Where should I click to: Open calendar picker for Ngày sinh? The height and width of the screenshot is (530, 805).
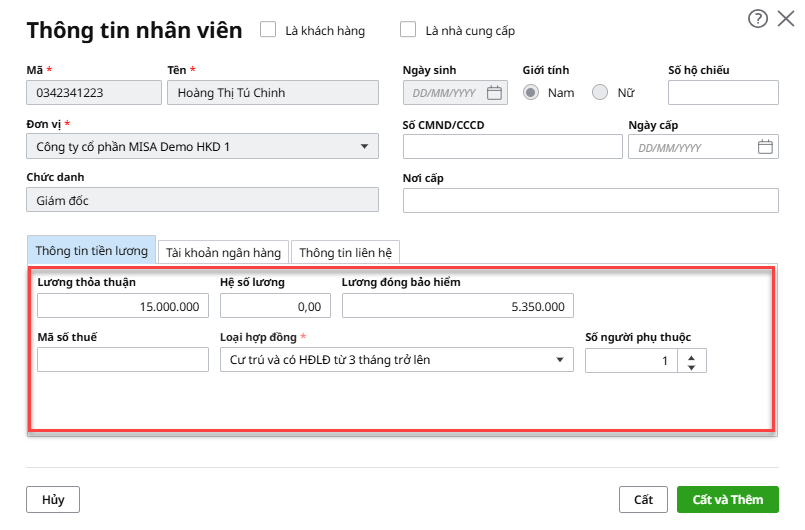point(494,93)
